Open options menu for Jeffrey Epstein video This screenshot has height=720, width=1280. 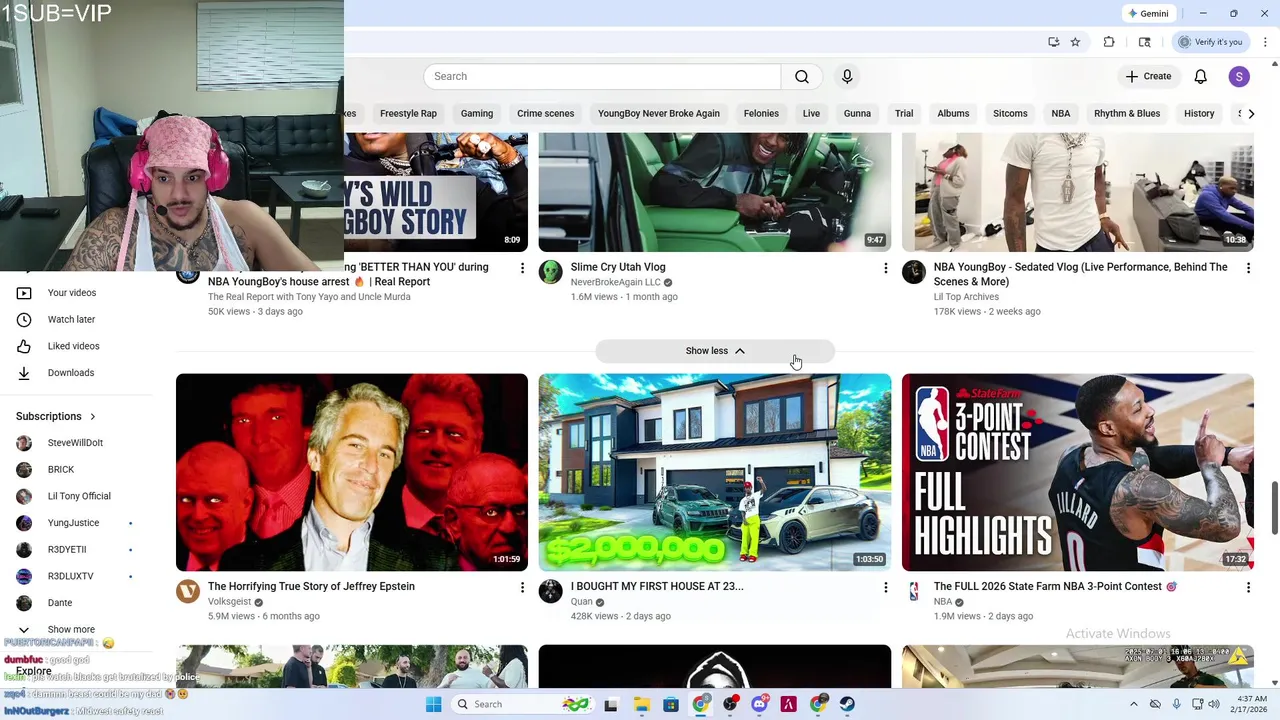tap(522, 587)
